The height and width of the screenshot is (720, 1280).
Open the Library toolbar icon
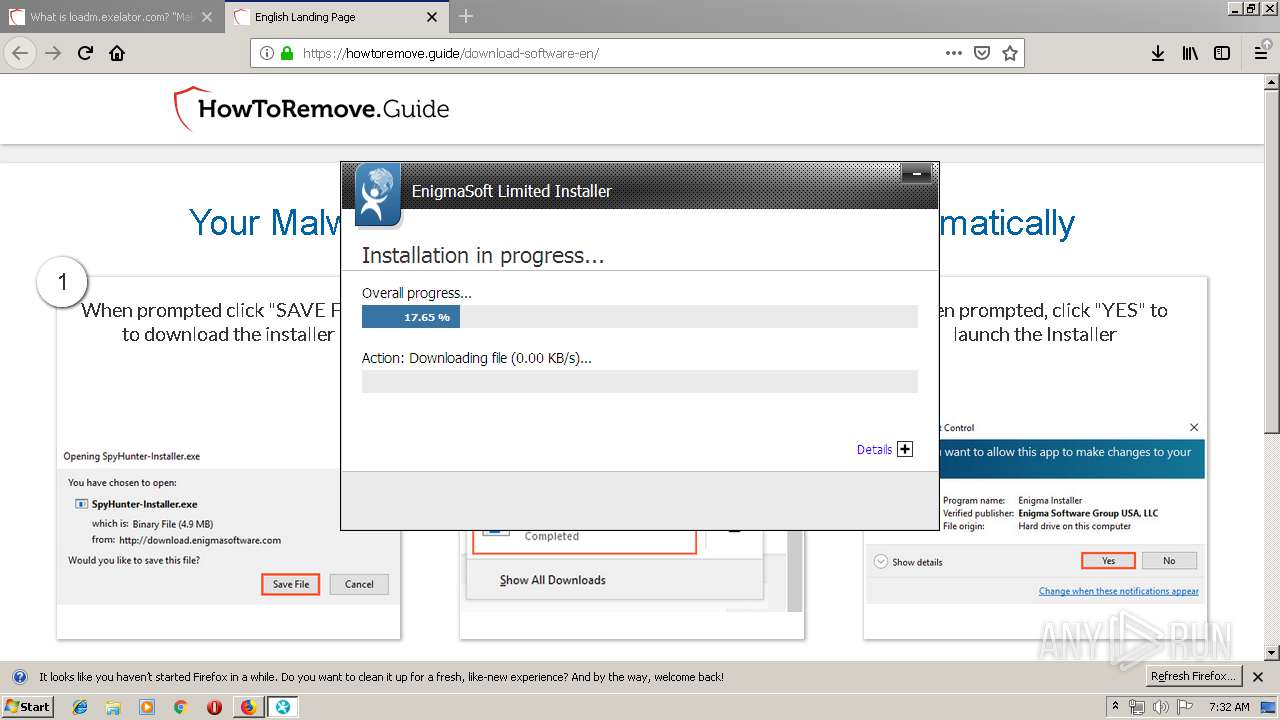[x=1190, y=53]
